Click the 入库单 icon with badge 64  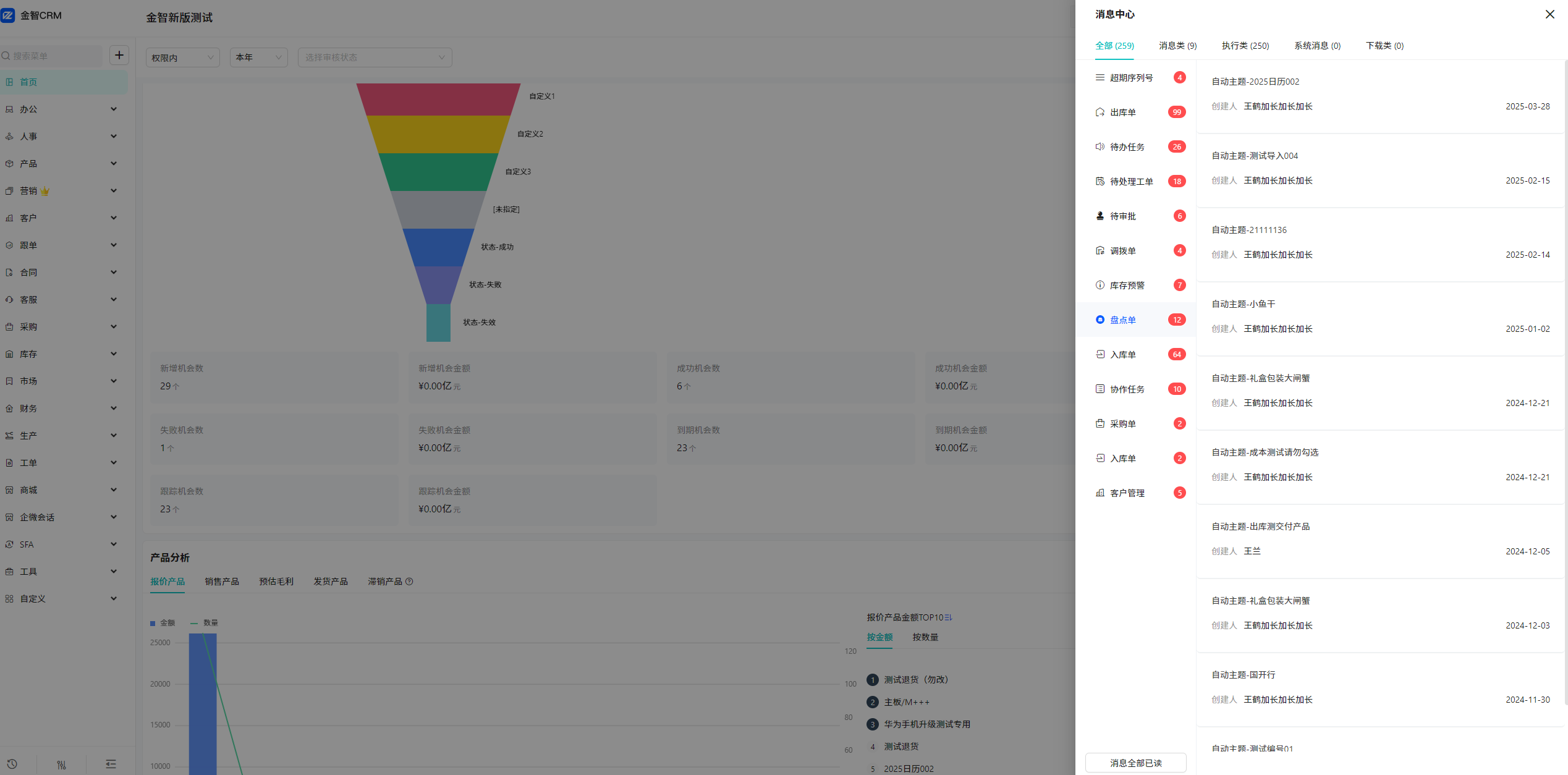coord(1100,354)
